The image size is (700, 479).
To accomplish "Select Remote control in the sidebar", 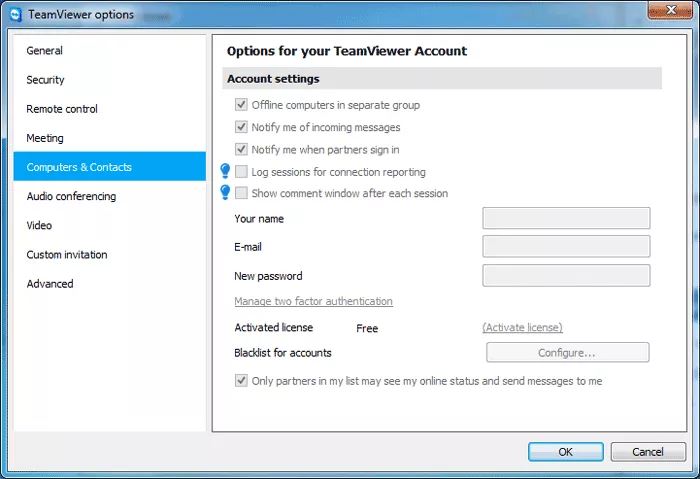I will 109,109.
